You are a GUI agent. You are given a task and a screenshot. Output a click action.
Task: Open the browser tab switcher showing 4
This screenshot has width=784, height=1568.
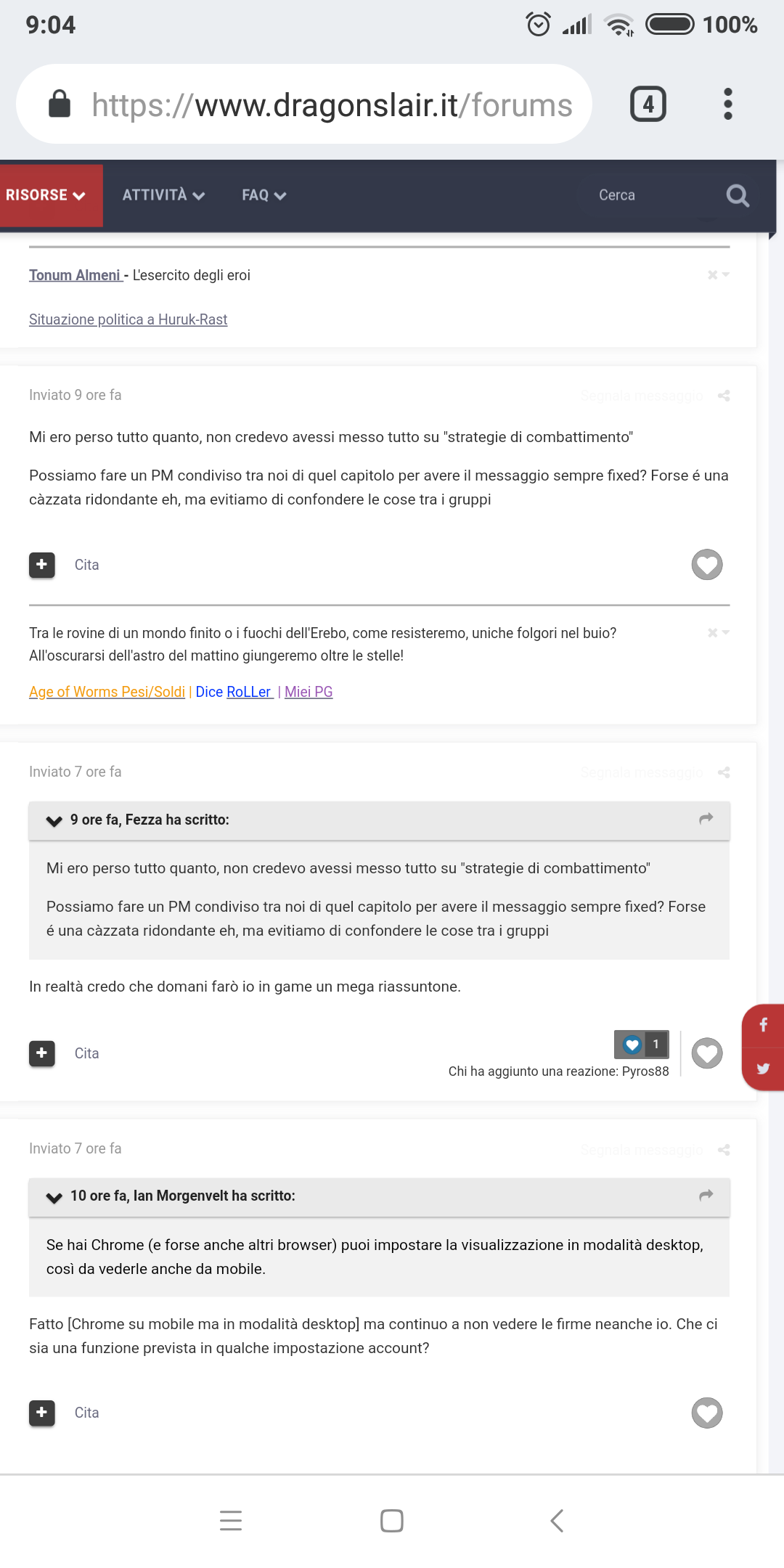648,104
